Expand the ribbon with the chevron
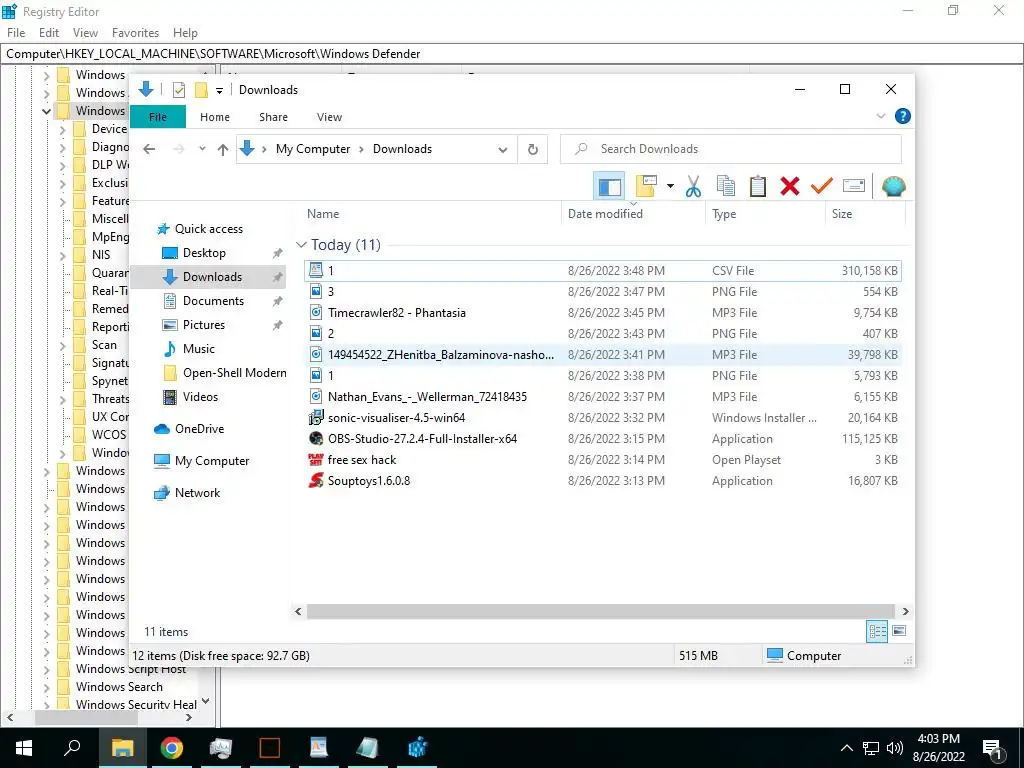The height and width of the screenshot is (768, 1024). 880,116
